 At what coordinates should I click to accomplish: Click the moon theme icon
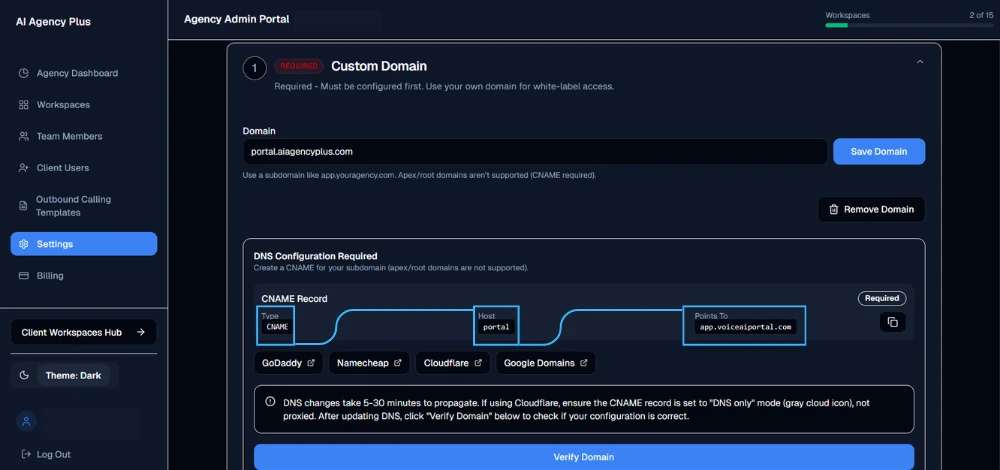pos(24,375)
